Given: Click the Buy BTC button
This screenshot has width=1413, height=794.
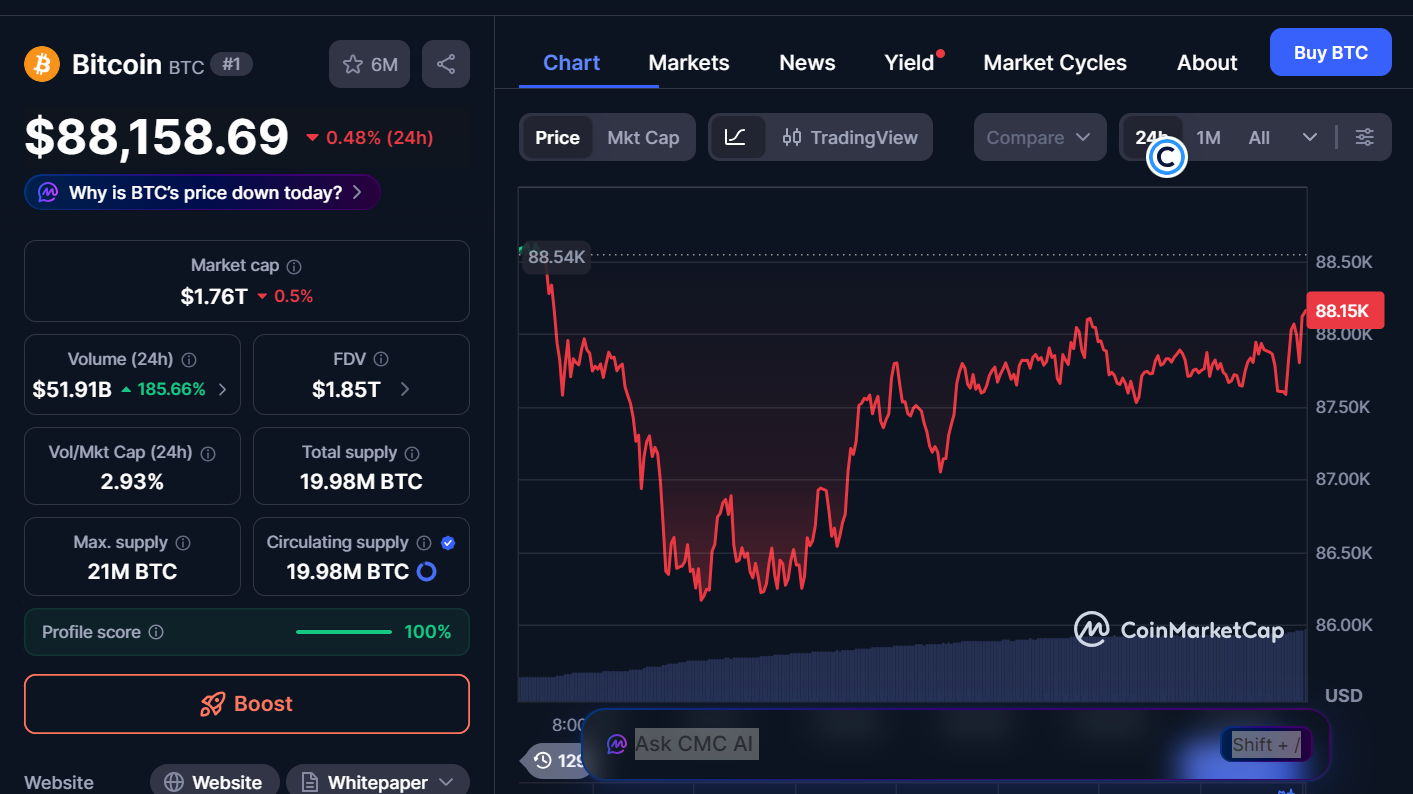Looking at the screenshot, I should 1330,53.
